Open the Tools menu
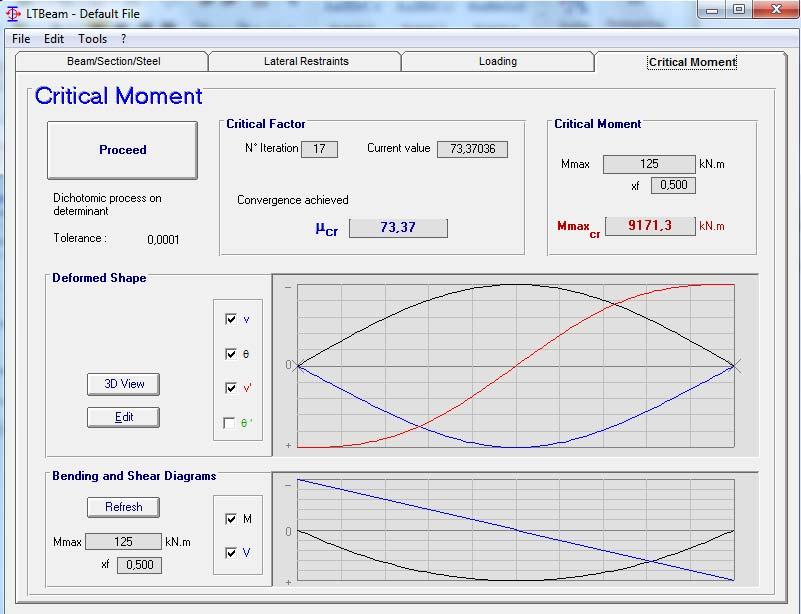Viewport: 801px width, 614px height. point(92,39)
